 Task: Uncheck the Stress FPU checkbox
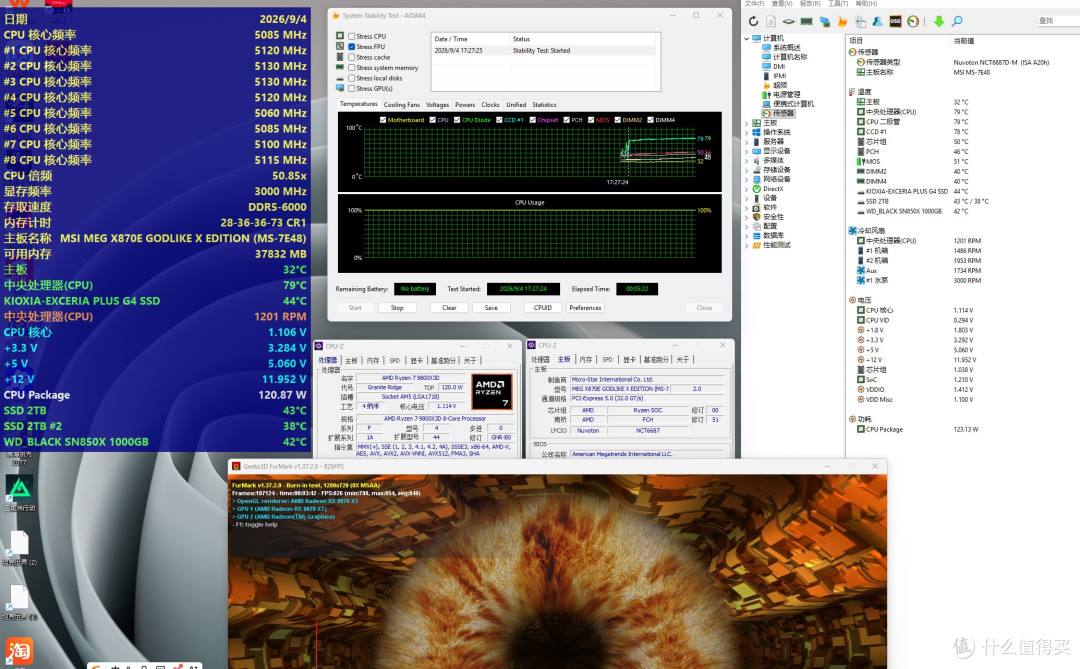coord(351,47)
